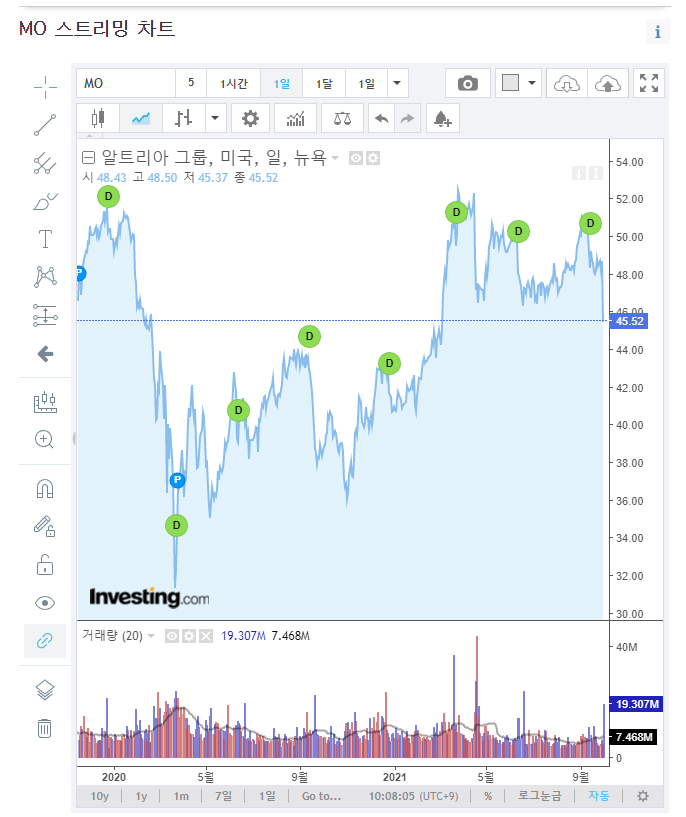Viewport: 686px width, 817px height.
Task: Expand the chart style dropdown
Action: coord(215,118)
